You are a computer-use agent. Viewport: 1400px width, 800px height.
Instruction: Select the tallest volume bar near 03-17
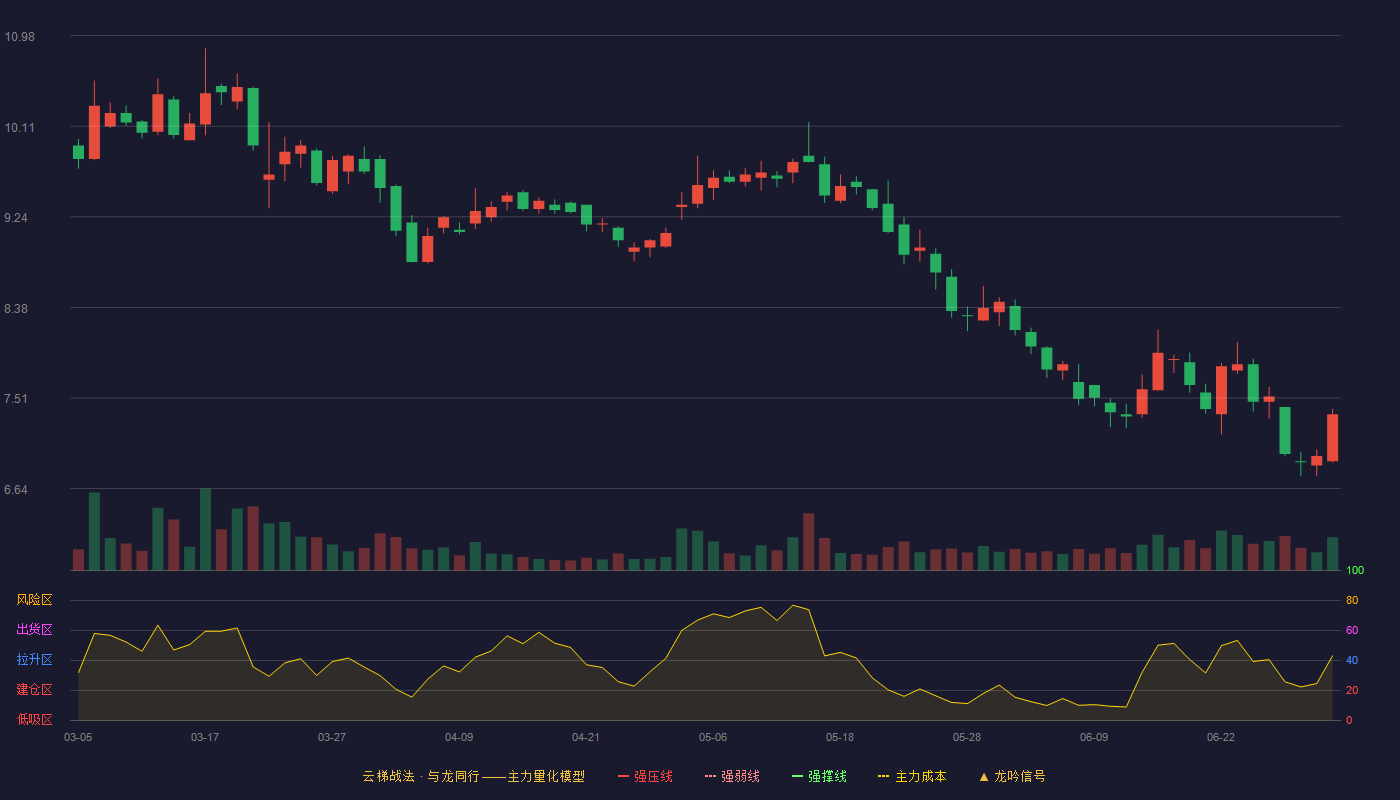(205, 529)
